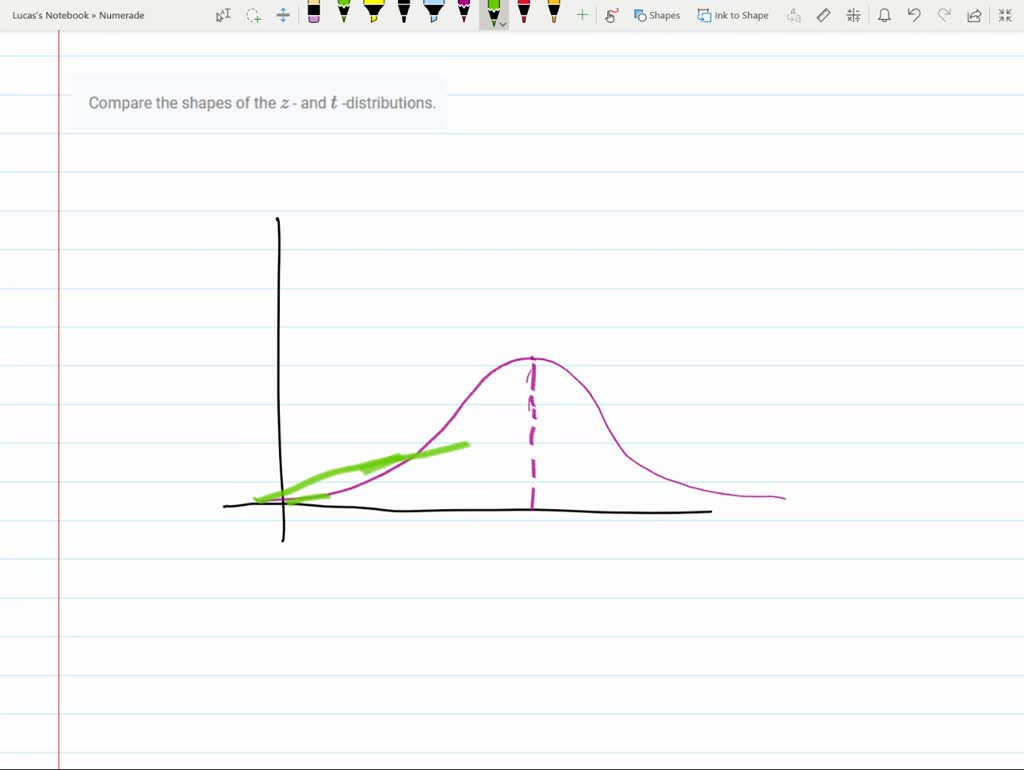Click the notifications bell icon

pyautogui.click(x=883, y=15)
